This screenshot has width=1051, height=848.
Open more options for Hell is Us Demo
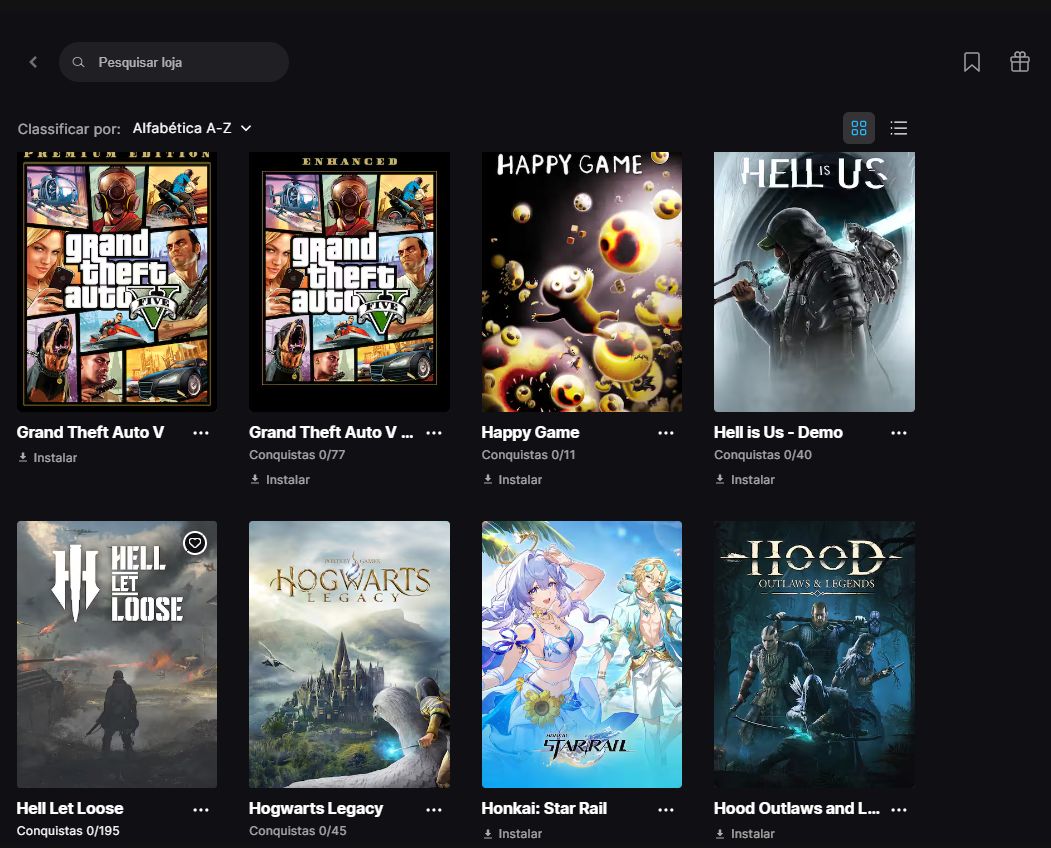899,433
